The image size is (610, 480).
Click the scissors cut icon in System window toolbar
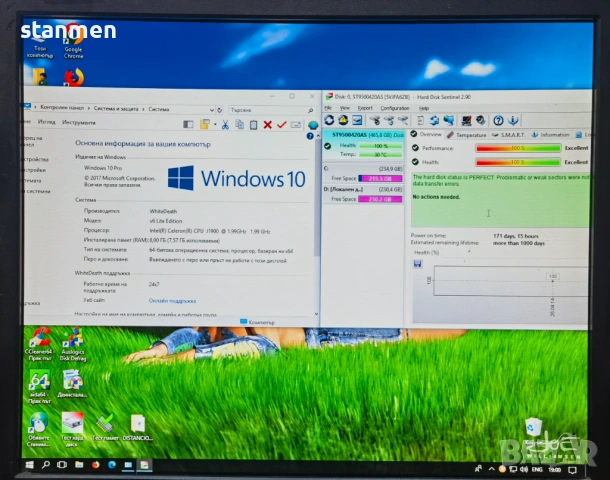pyautogui.click(x=226, y=124)
